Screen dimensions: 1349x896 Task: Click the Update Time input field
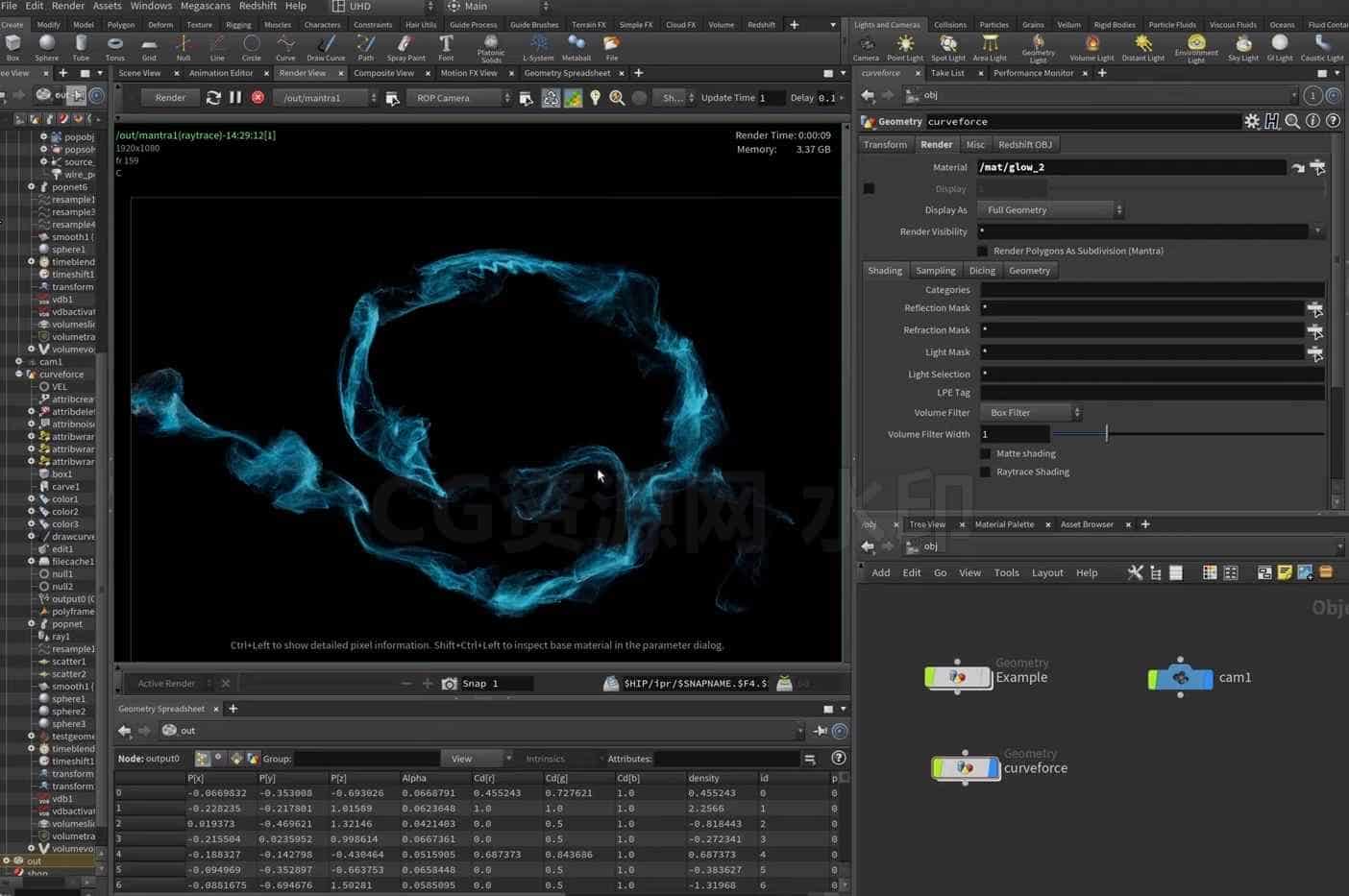772,97
